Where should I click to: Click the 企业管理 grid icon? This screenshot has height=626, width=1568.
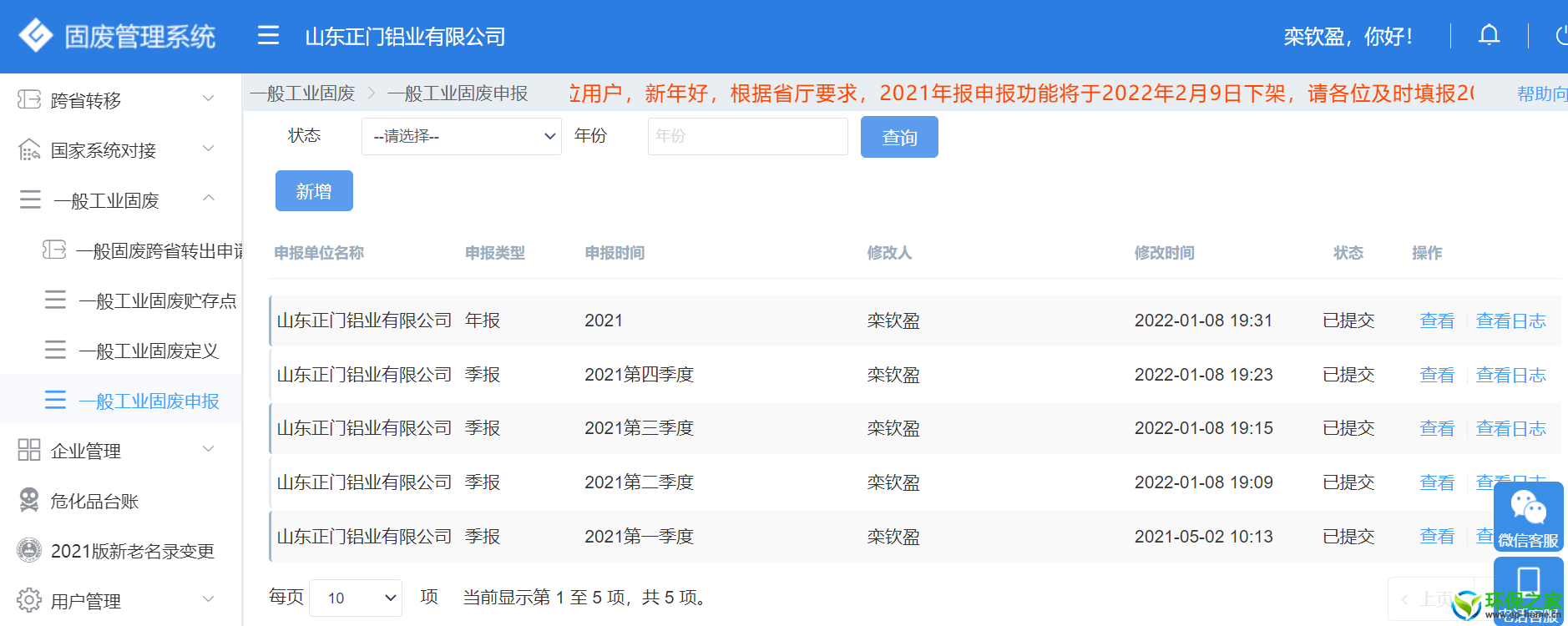(29, 450)
